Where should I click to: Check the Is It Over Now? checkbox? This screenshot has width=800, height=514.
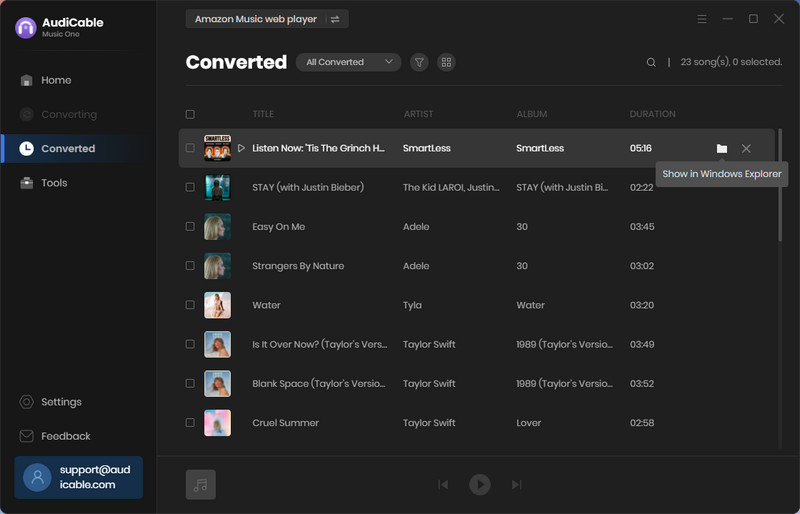coord(190,344)
